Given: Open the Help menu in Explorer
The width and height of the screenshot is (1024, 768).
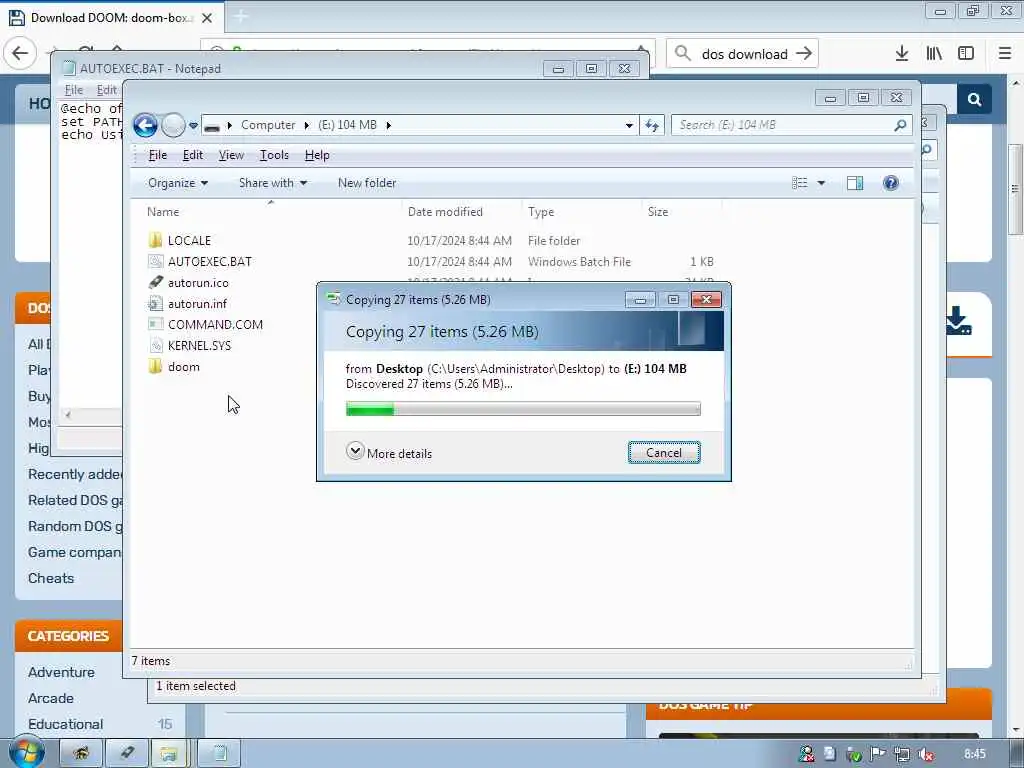Looking at the screenshot, I should pos(317,155).
